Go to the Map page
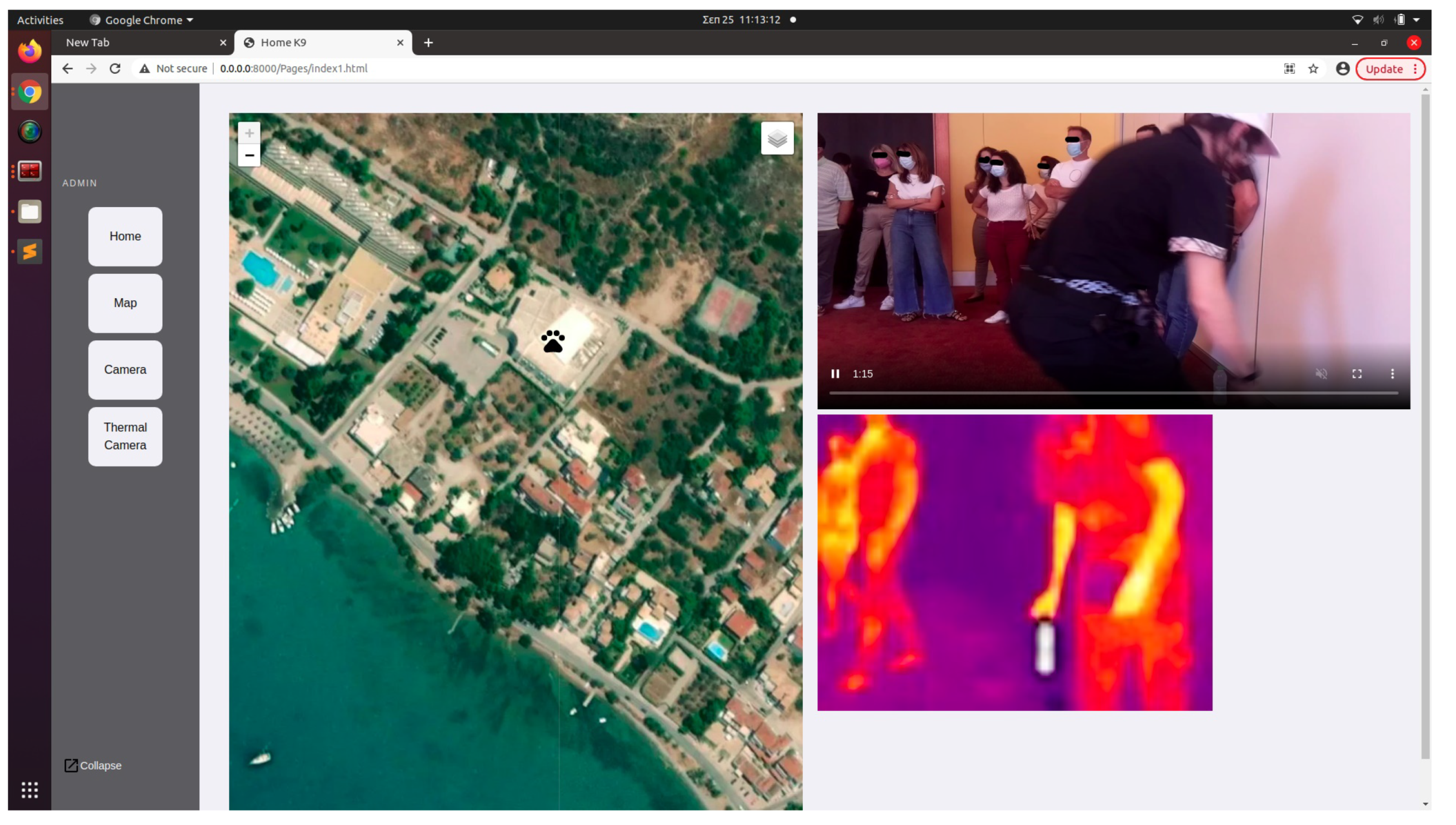1456x825 pixels. tap(126, 303)
